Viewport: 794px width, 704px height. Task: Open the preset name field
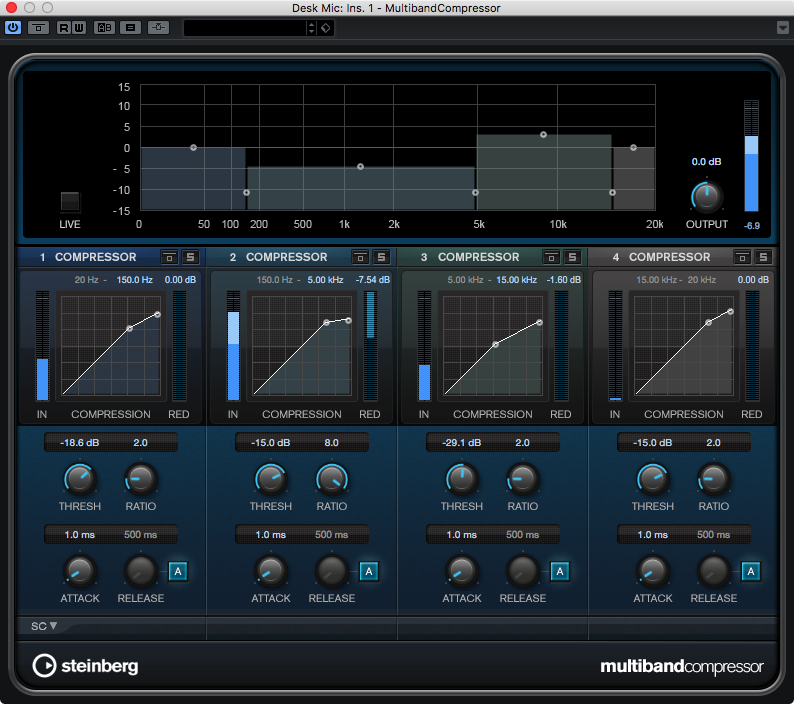pos(245,28)
